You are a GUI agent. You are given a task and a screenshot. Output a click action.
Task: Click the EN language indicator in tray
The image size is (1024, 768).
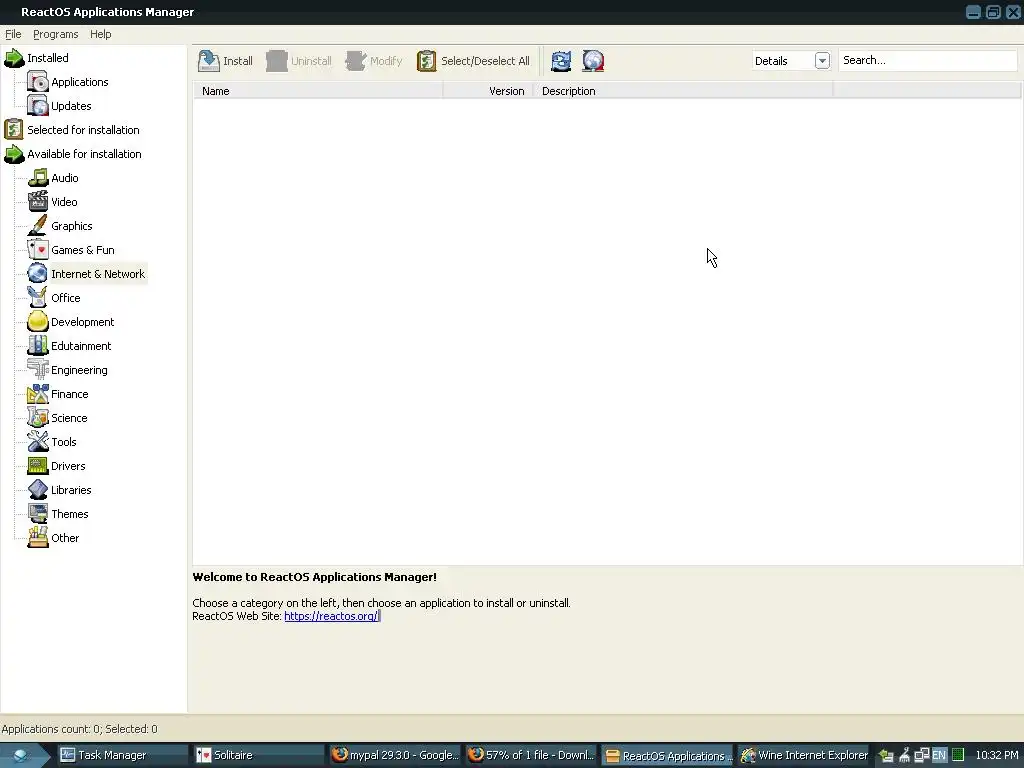click(x=939, y=755)
